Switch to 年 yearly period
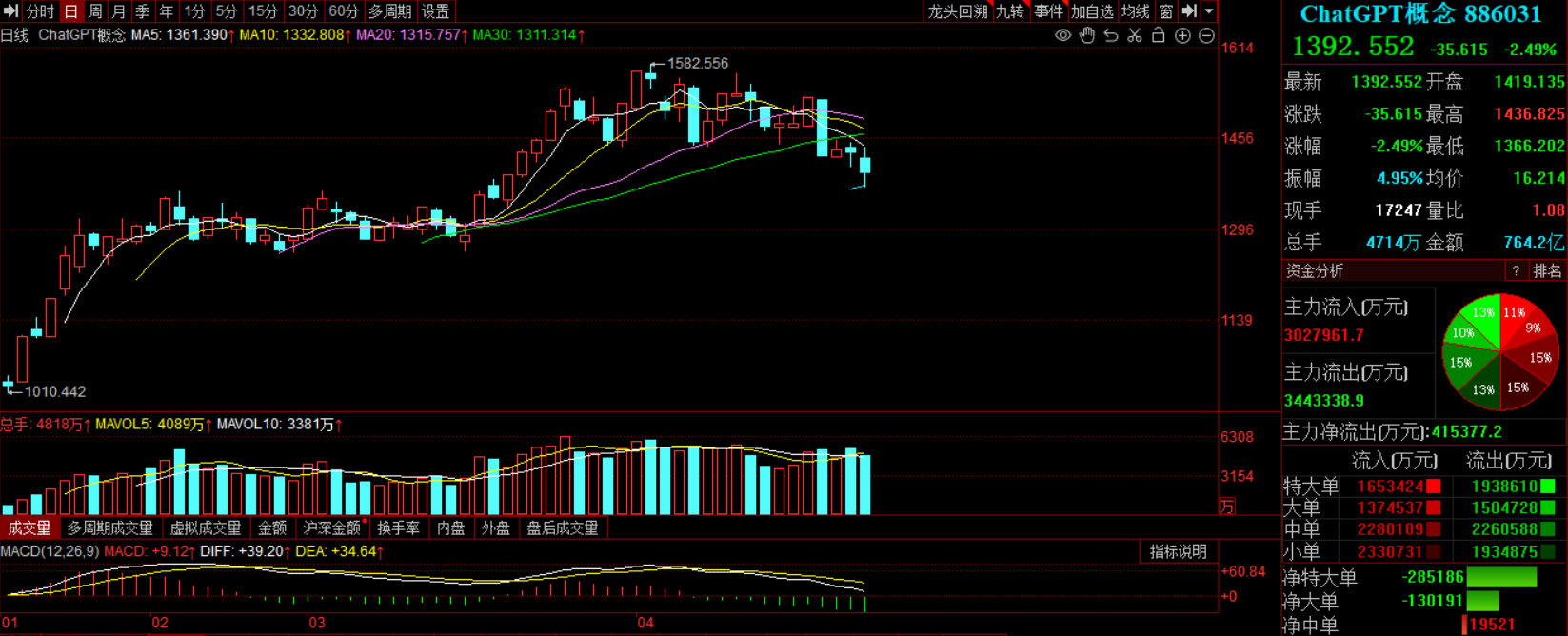Screen dimensions: 1568x636 click(x=167, y=11)
